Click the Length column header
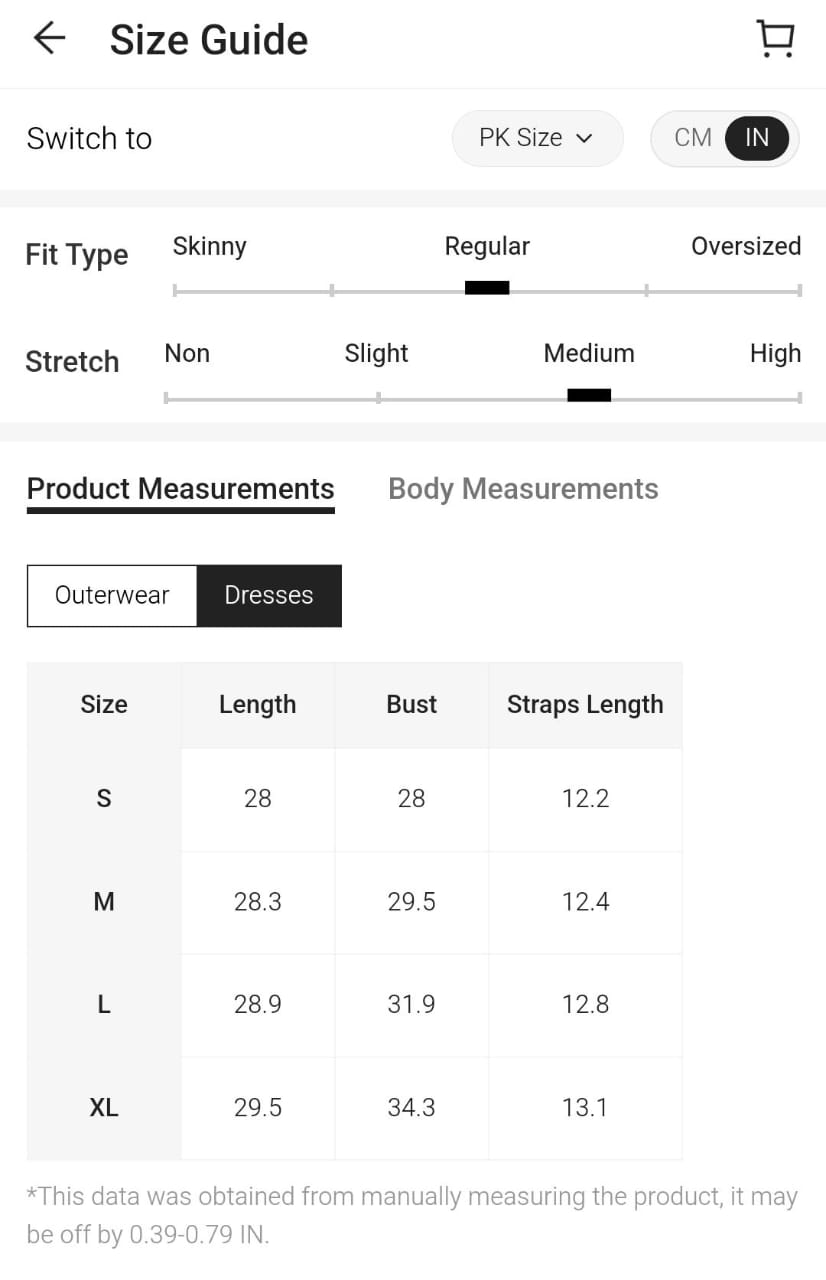This screenshot has width=826, height=1280. (x=257, y=705)
